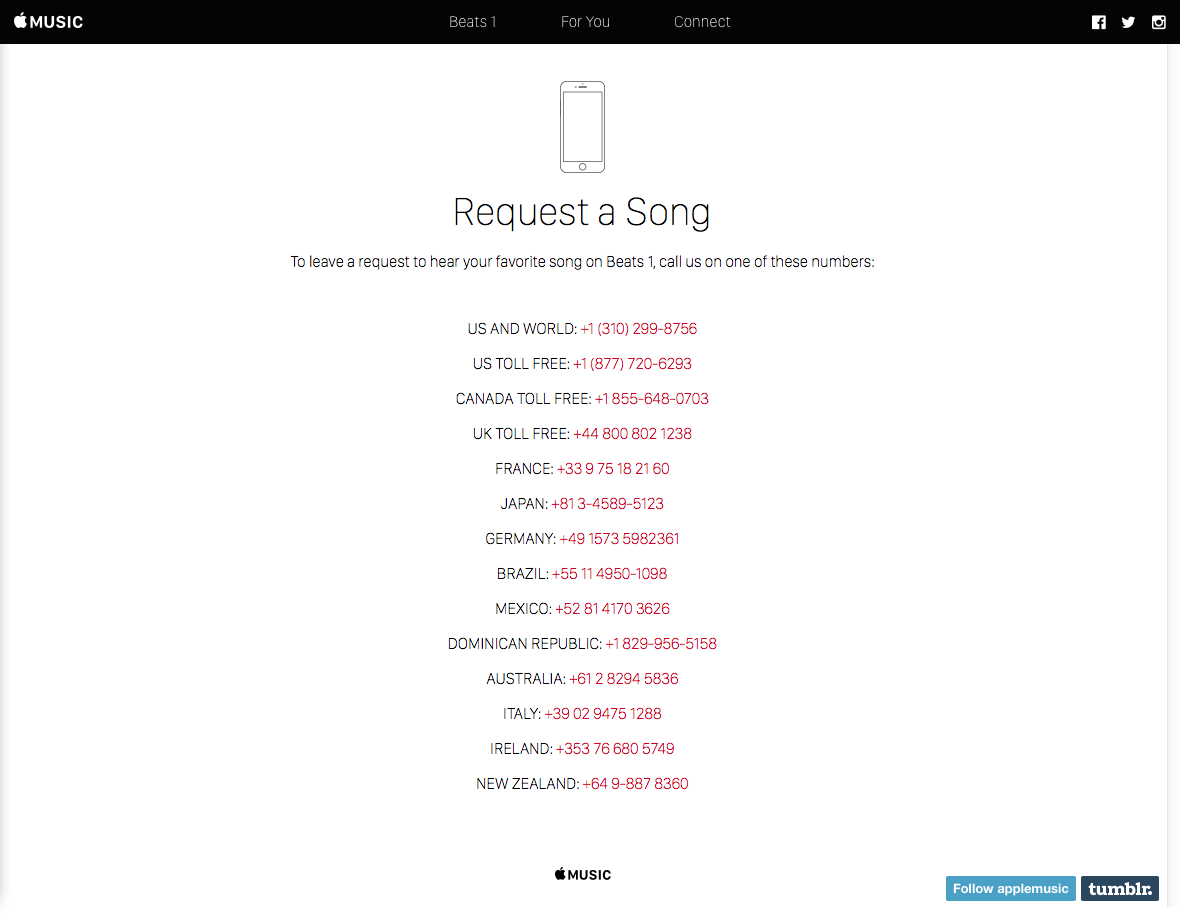Click the 'To leave a request' instruction text

[x=582, y=262]
